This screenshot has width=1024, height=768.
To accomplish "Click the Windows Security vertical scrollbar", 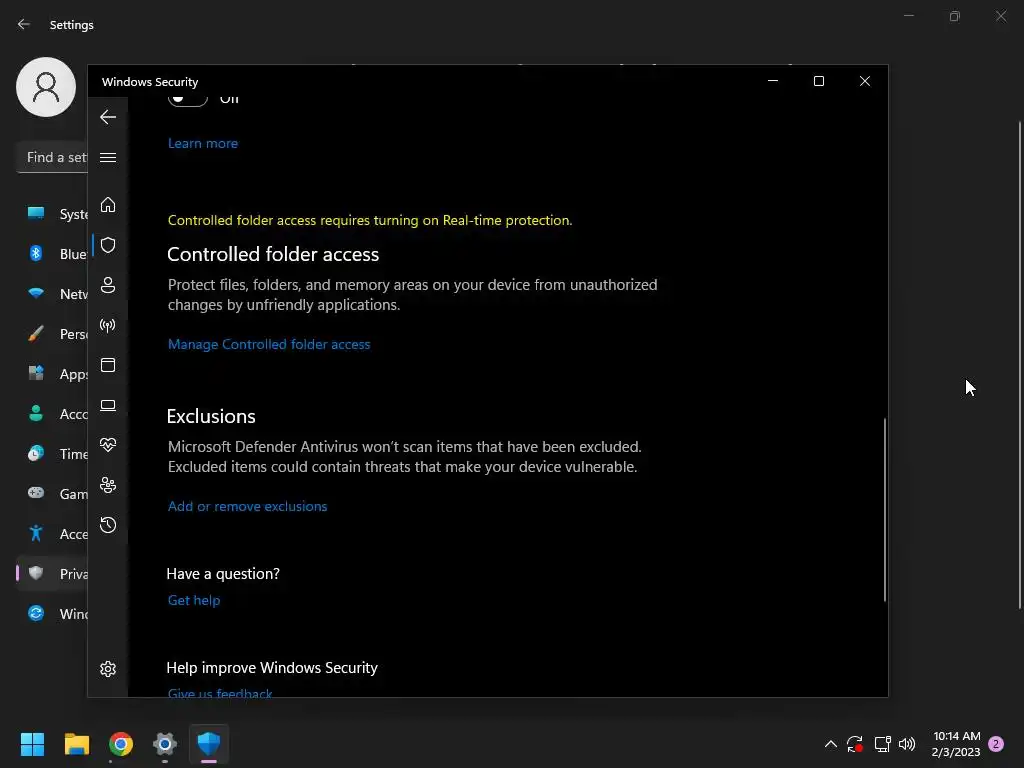I will 885,509.
